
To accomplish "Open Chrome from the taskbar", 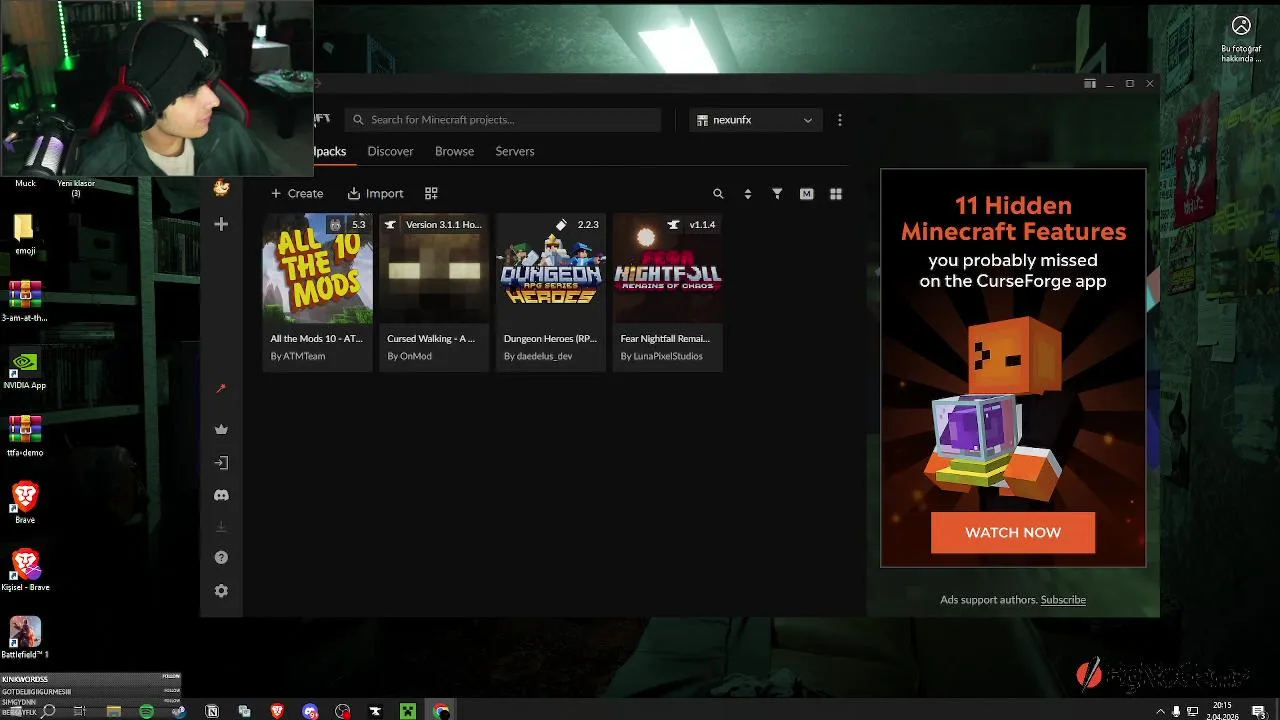I will coord(441,711).
